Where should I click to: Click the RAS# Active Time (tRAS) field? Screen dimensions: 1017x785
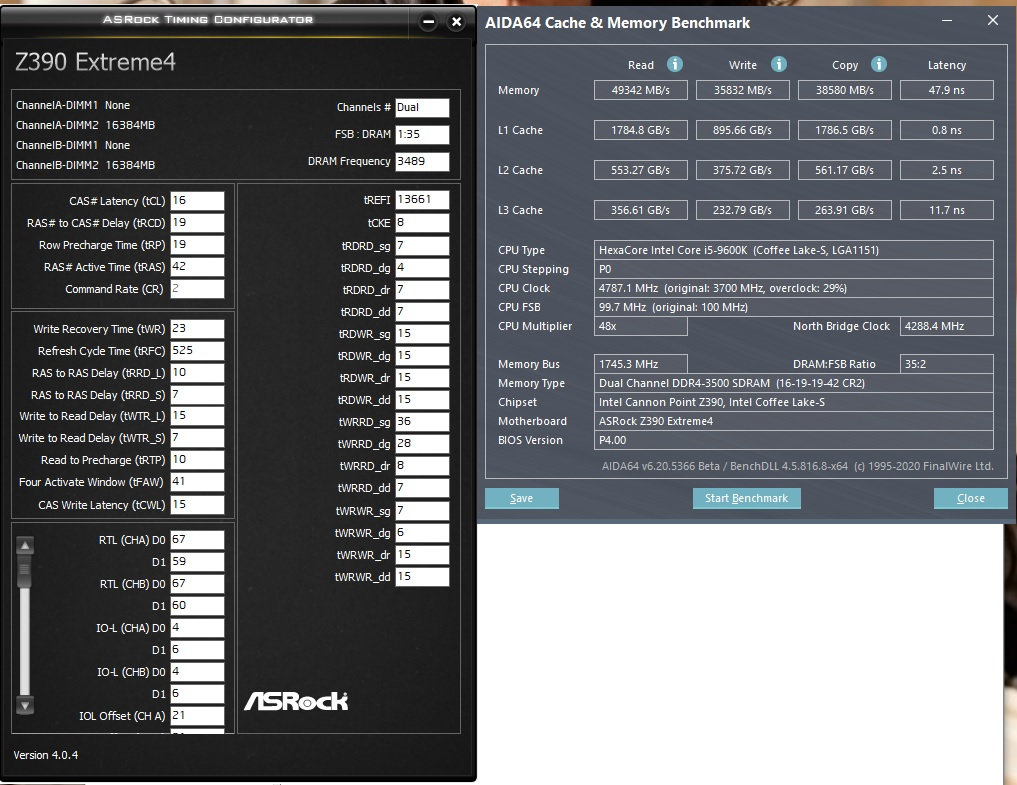pos(197,267)
